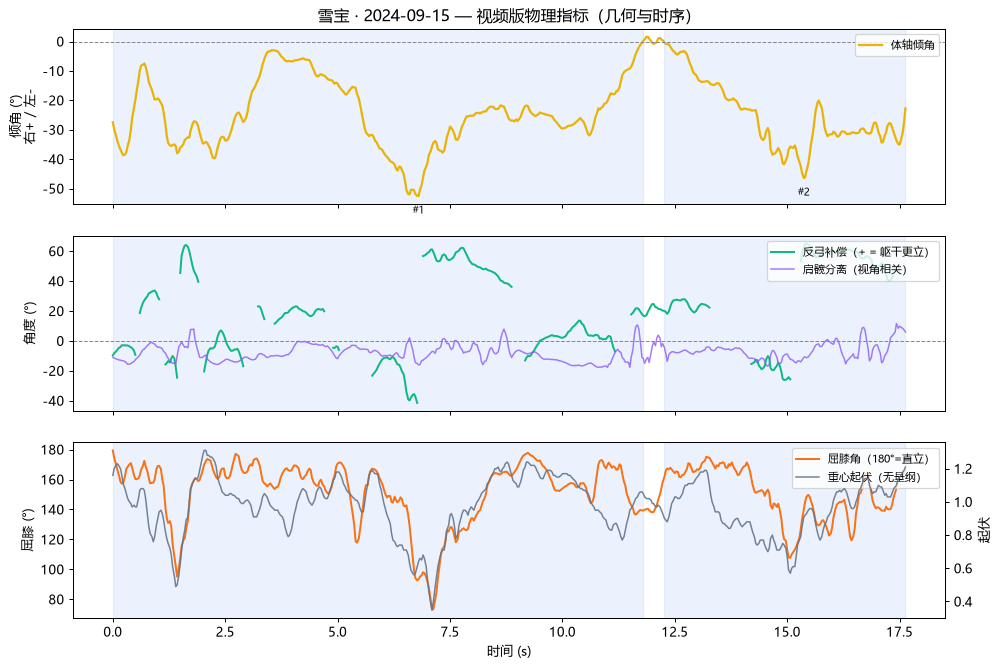Select the 启髋分离（视角相关）legend label
This screenshot has height=668, width=1000.
tap(855, 269)
